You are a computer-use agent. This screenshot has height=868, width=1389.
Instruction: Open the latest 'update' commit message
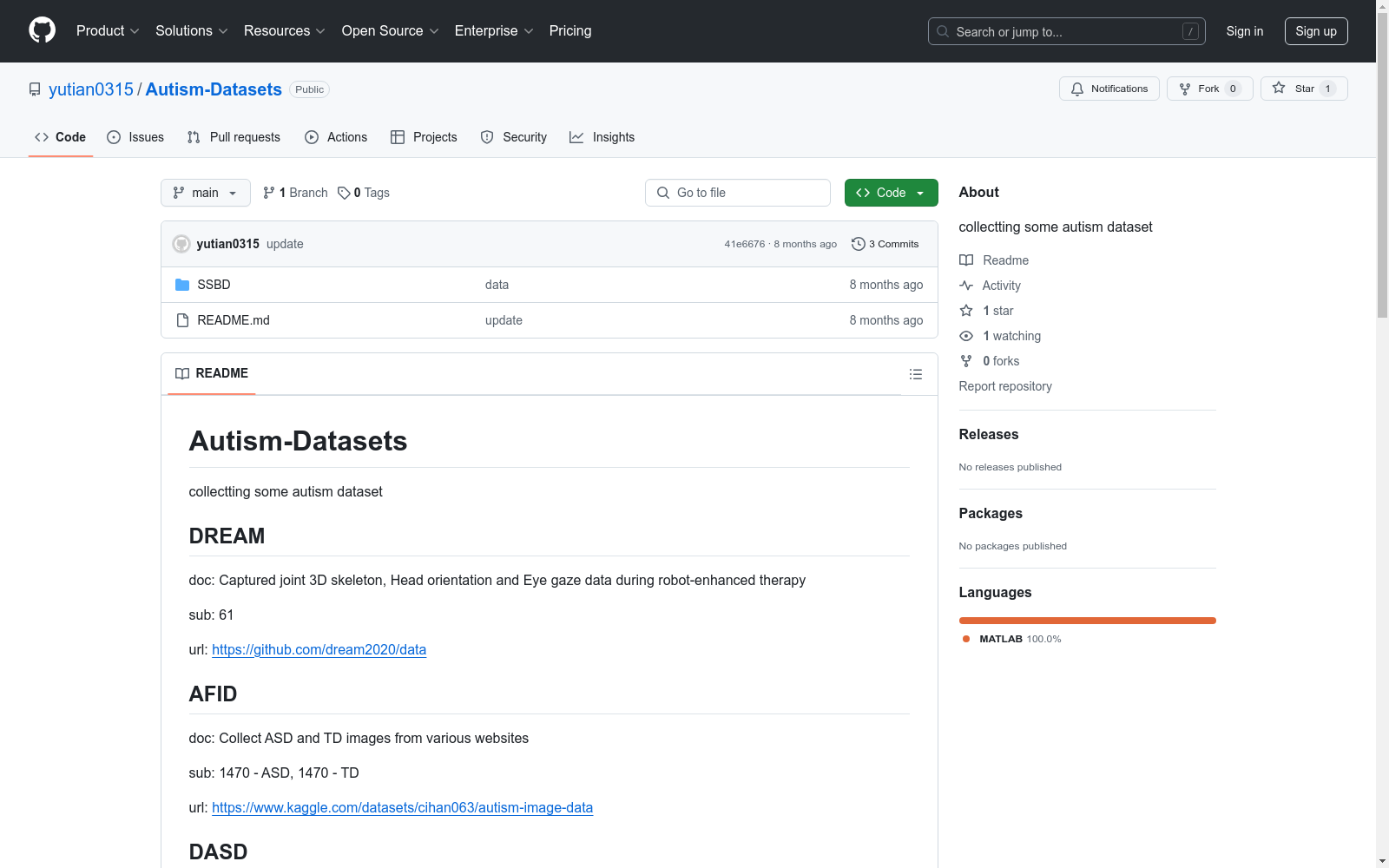[x=285, y=244]
